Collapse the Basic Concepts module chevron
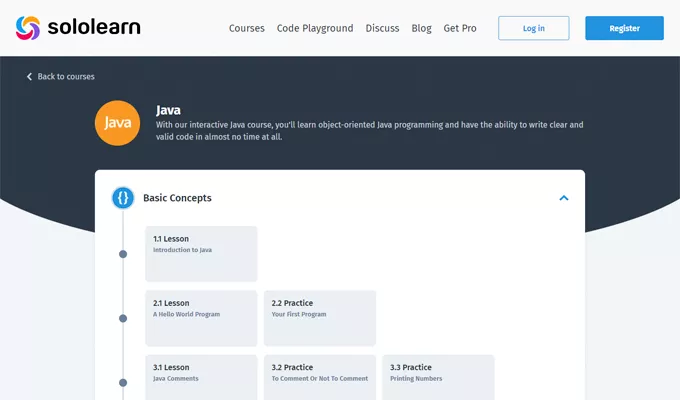 [x=564, y=198]
